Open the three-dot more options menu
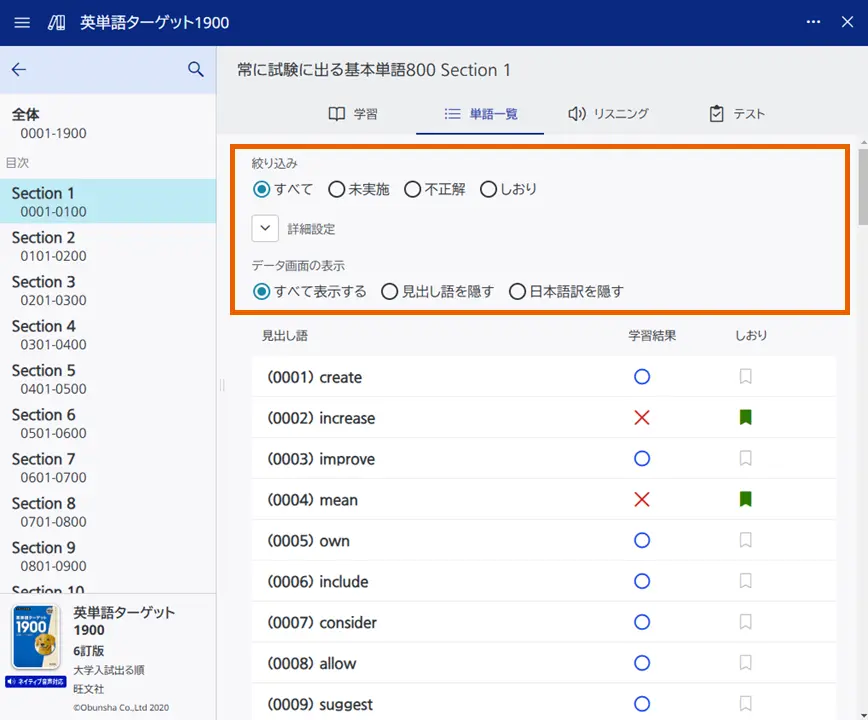The width and height of the screenshot is (868, 720). 813,22
